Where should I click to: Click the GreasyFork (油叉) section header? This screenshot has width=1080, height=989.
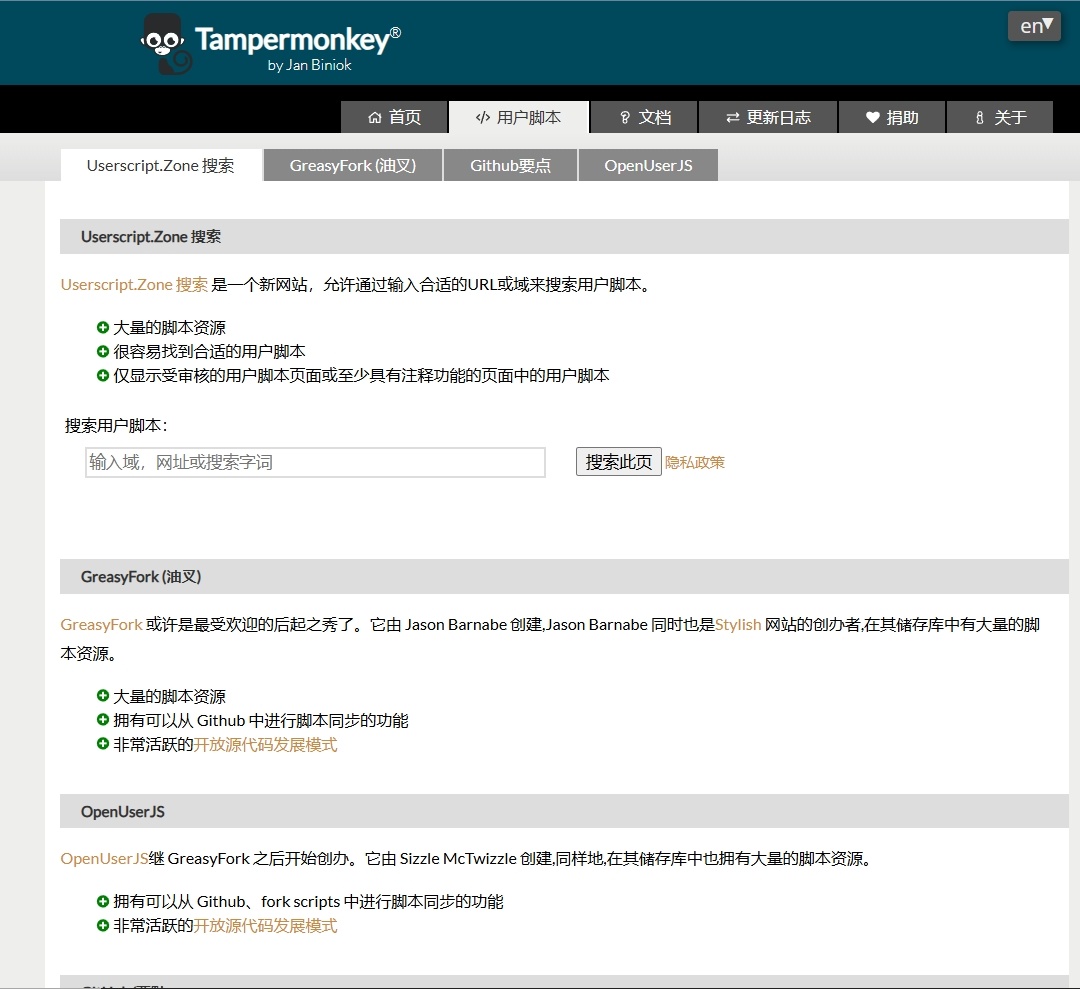[564, 576]
